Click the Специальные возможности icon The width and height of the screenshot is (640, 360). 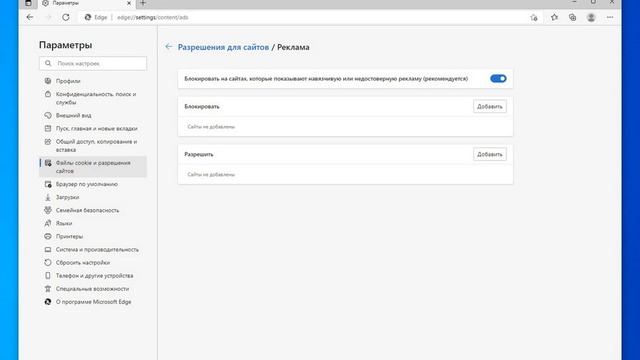[48, 289]
